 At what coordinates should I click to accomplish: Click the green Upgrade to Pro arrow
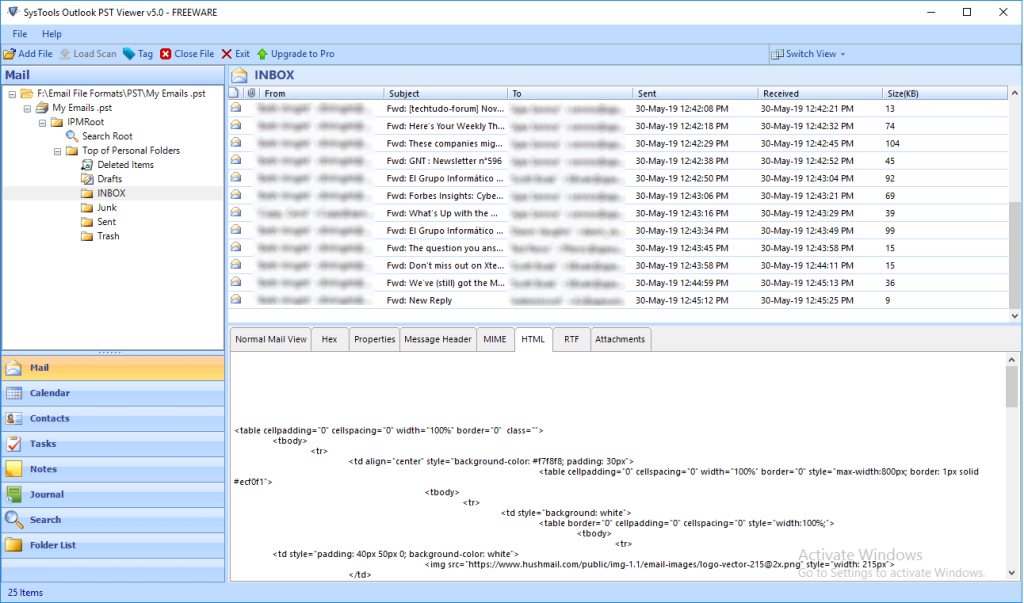[x=262, y=54]
